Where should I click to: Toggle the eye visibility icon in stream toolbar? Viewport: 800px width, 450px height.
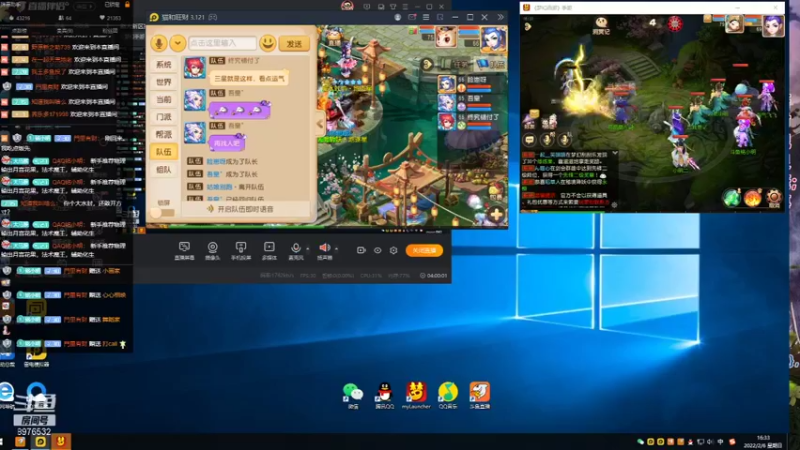(378, 250)
